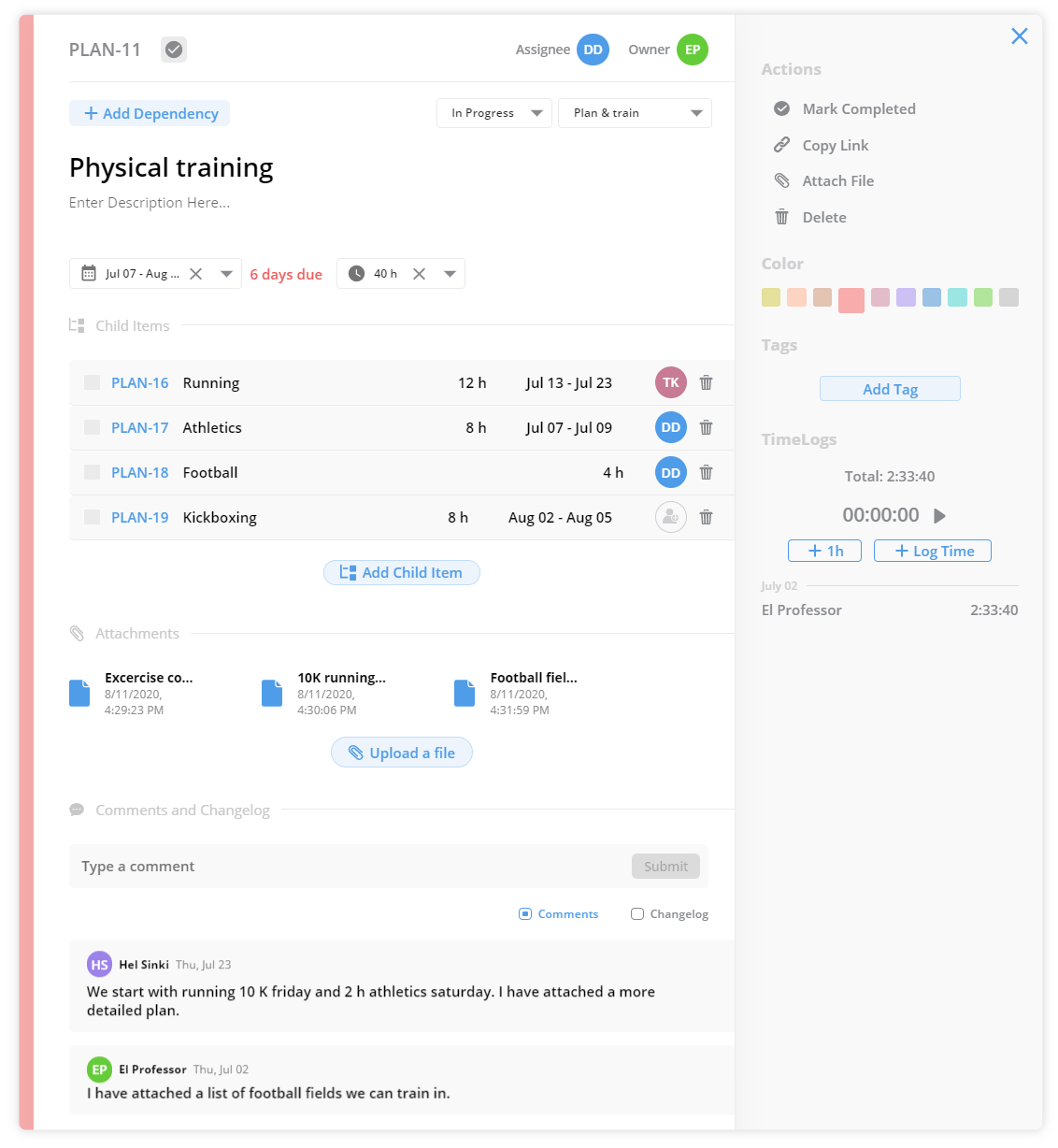Click HS avatar on Hel Sinki comment
Image resolution: width=1058 pixels, height=1148 pixels.
tap(99, 964)
